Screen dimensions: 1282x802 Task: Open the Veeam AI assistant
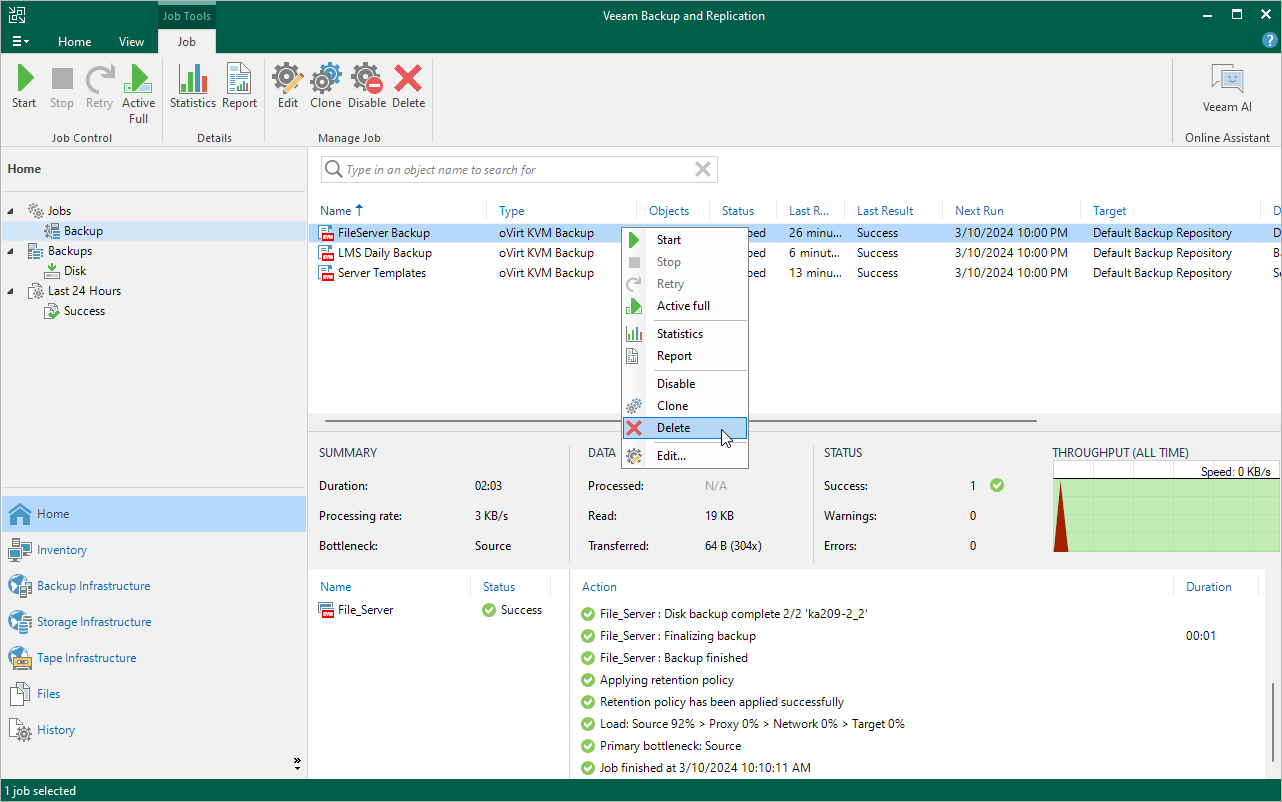coord(1227,88)
